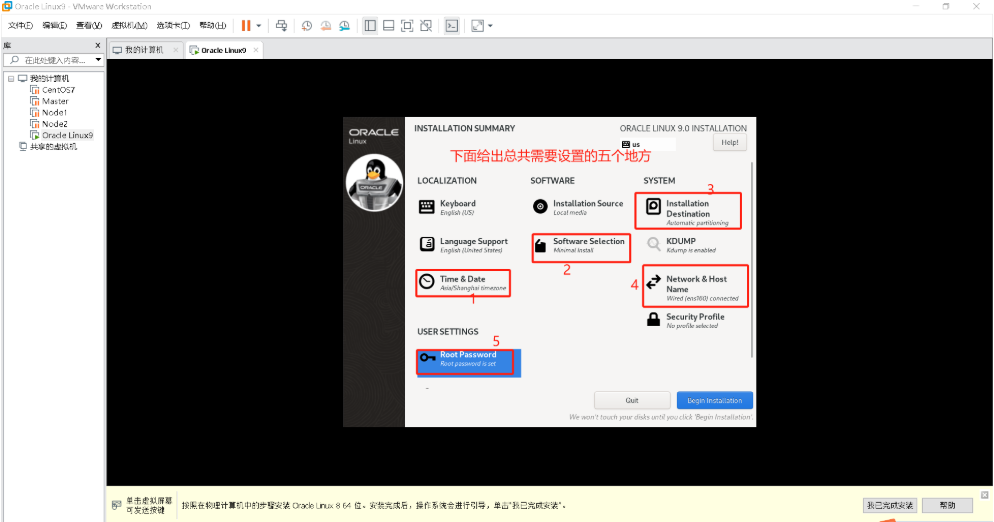994x522 pixels.
Task: Open the 虚拟机(M) menu
Action: click(x=129, y=25)
